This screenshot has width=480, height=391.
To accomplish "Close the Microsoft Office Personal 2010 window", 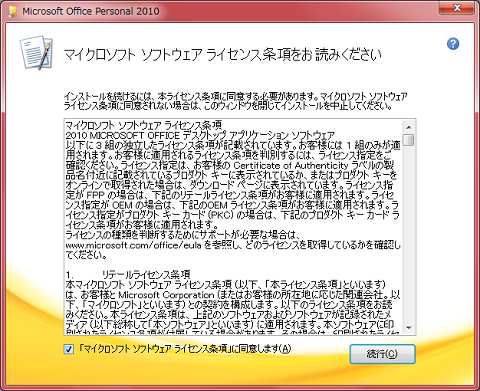I will pyautogui.click(x=457, y=7).
